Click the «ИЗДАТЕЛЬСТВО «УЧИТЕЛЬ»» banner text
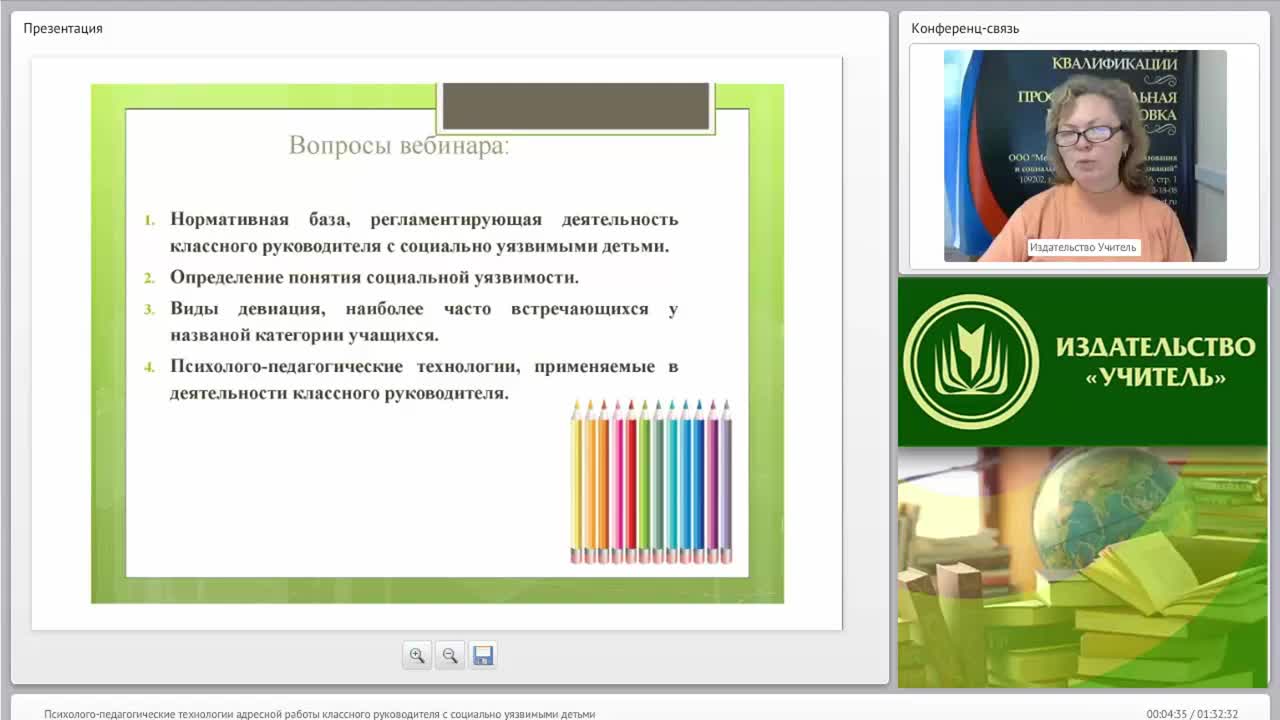The image size is (1280, 720). coord(1155,362)
